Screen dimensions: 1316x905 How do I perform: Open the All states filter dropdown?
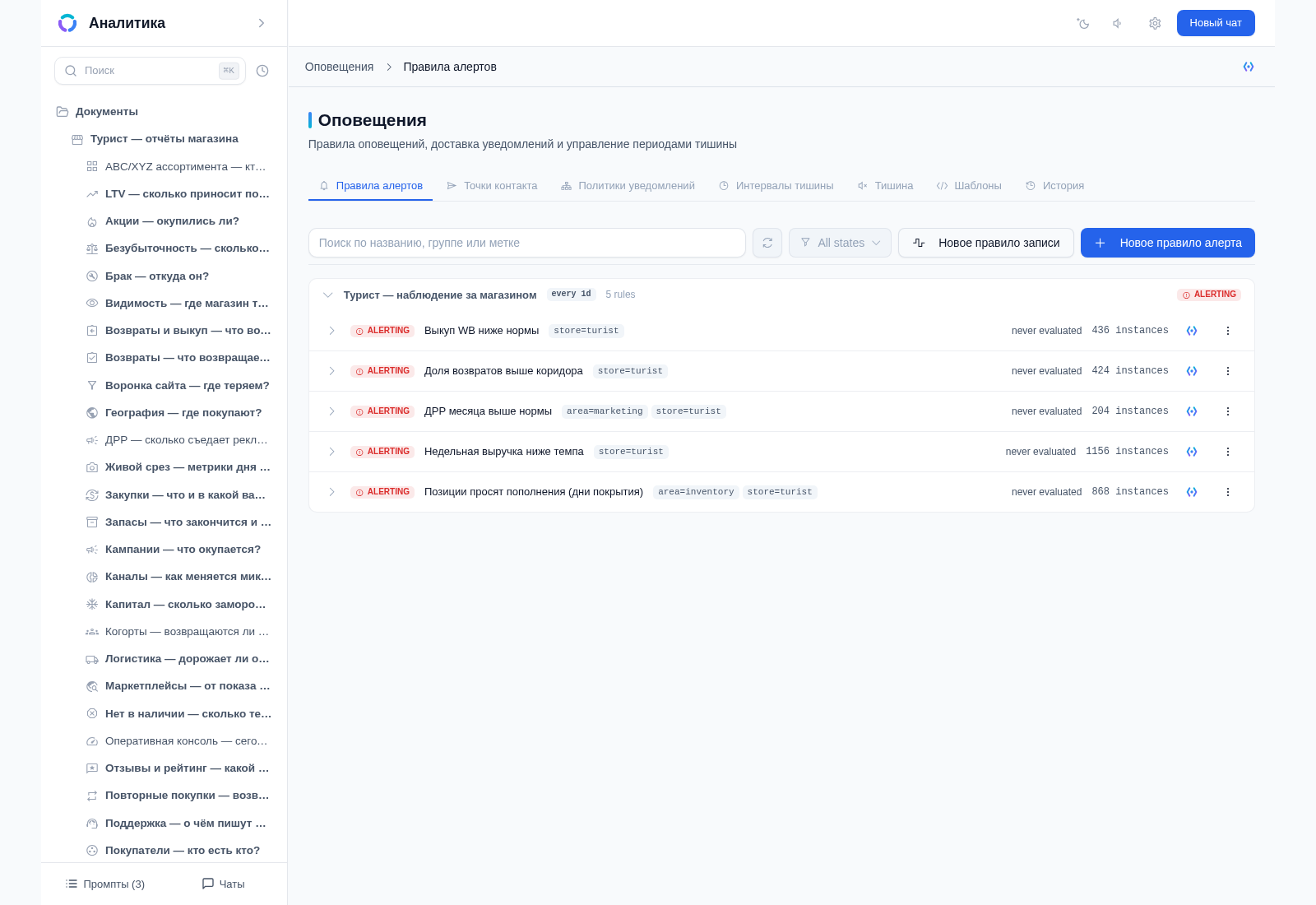[x=840, y=243]
